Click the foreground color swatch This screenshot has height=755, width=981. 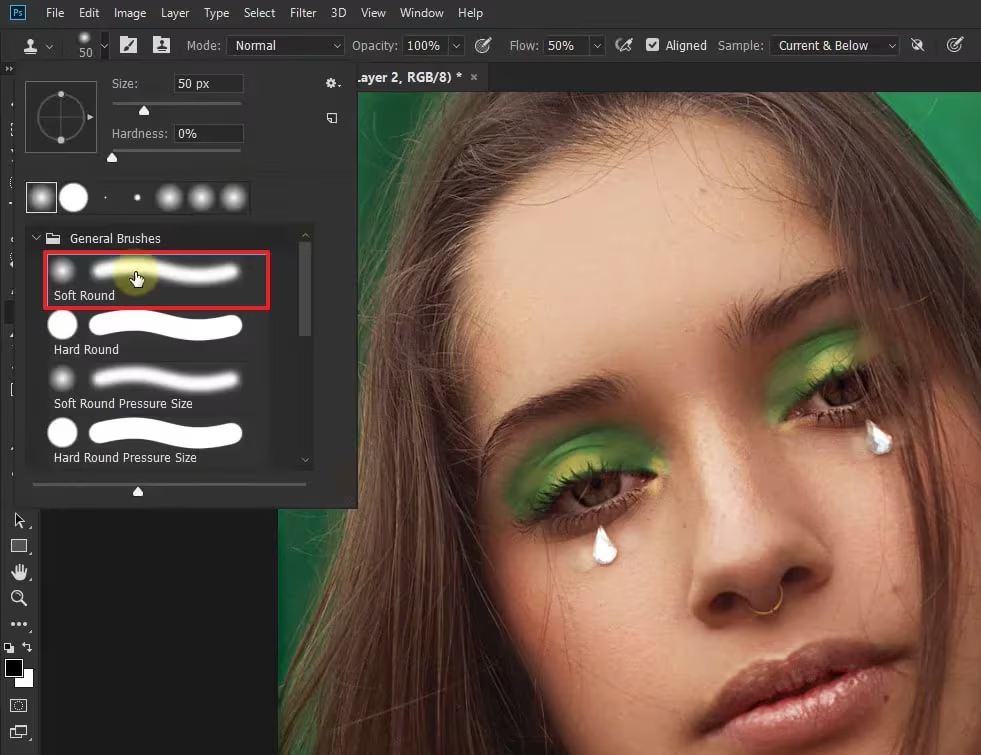(15, 670)
